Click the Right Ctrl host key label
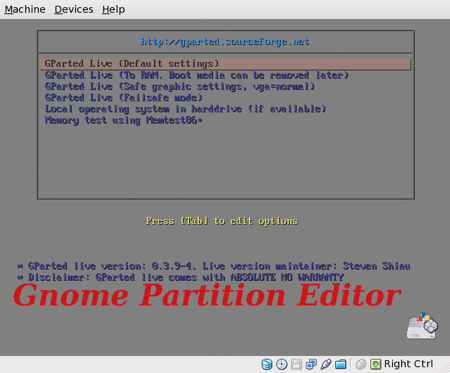The image size is (450, 373). (x=408, y=364)
